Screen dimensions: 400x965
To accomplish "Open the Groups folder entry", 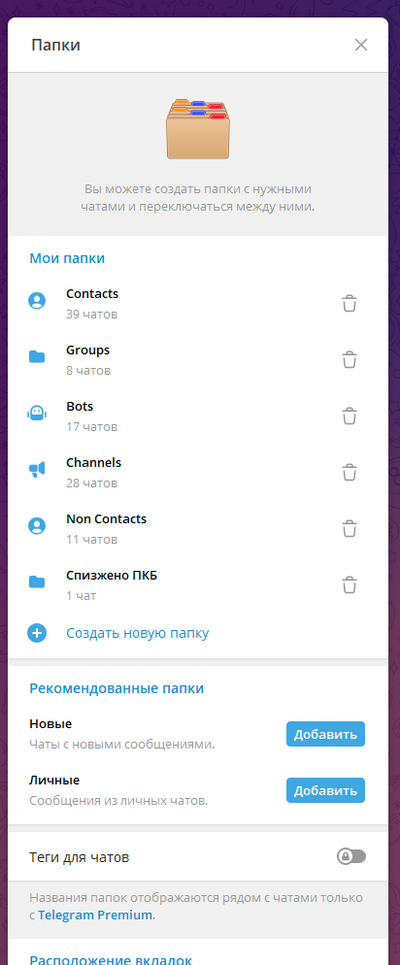I will 198,360.
